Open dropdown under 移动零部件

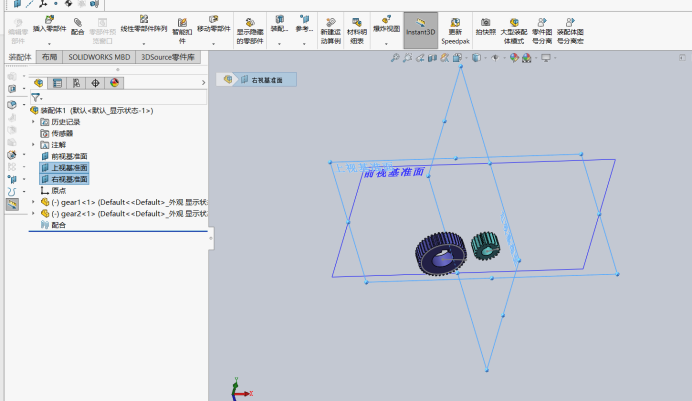pyautogui.click(x=214, y=44)
